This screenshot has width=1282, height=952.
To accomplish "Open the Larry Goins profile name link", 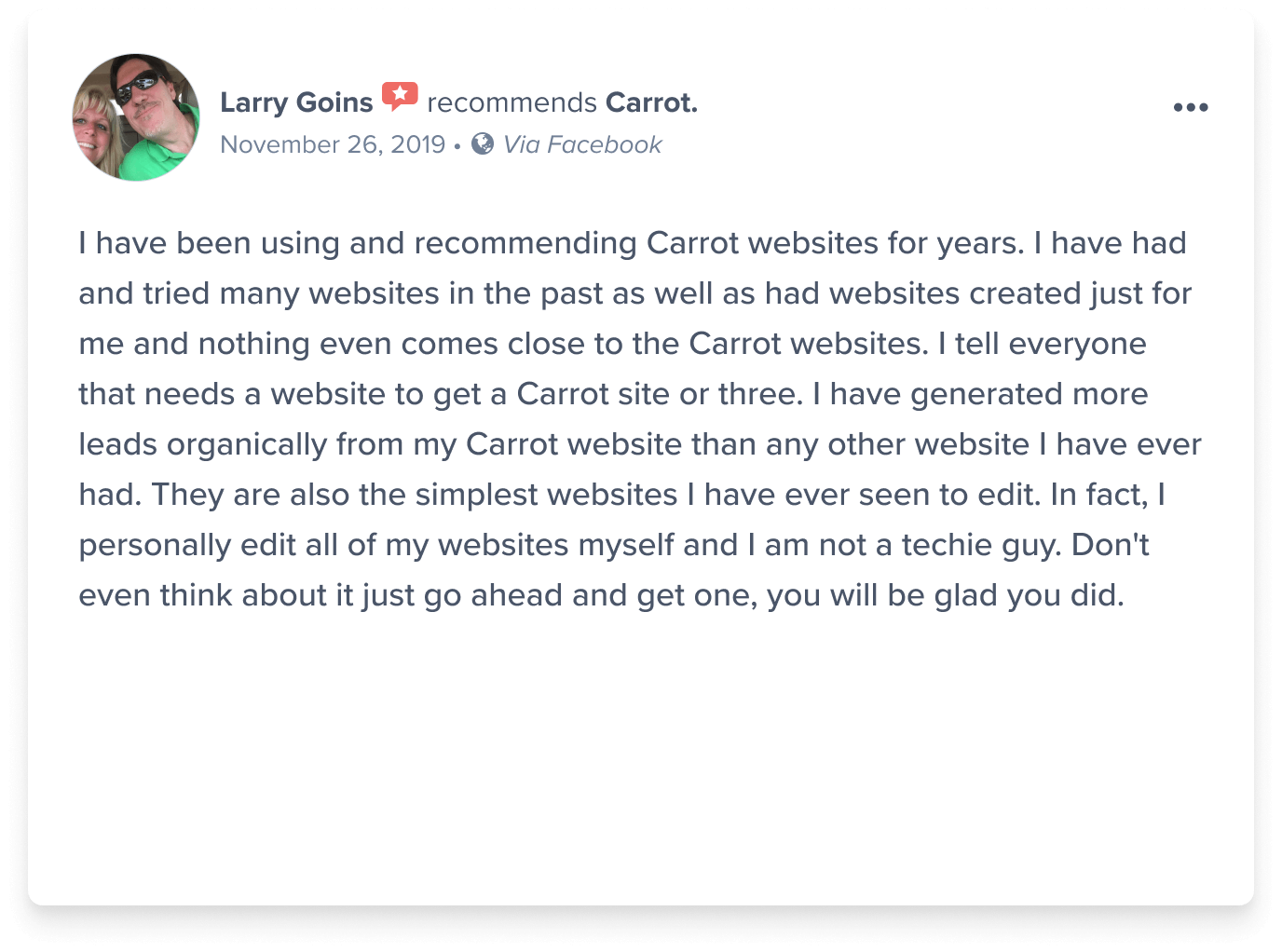I will click(296, 102).
